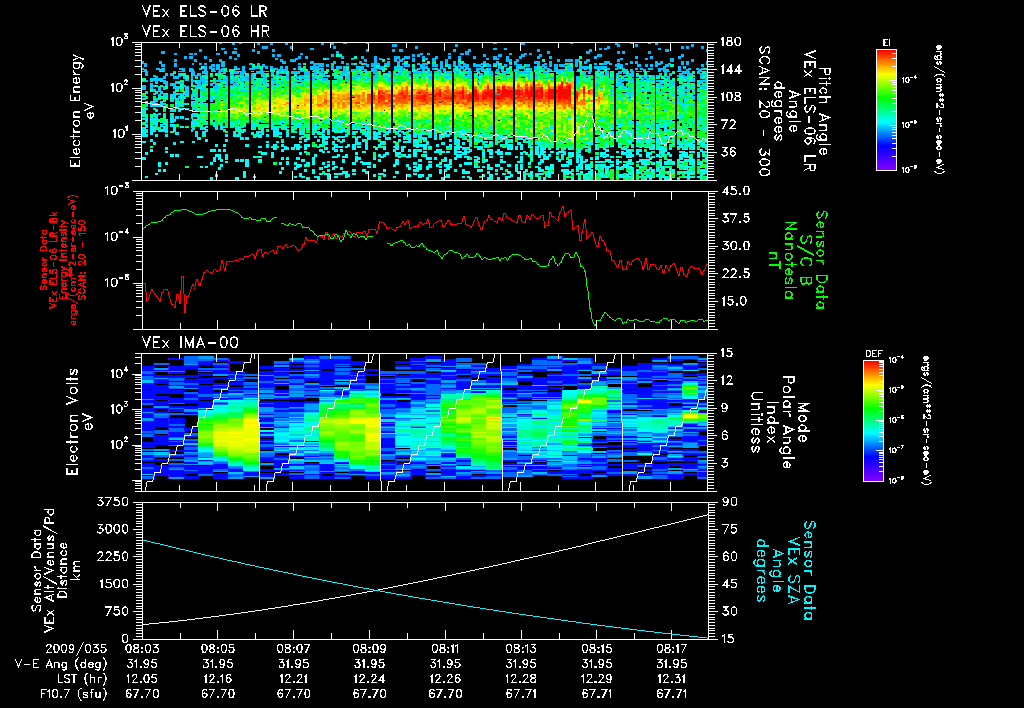This screenshot has width=1024, height=708.
Task: Click the LST value 12.16
Action: click(217, 679)
